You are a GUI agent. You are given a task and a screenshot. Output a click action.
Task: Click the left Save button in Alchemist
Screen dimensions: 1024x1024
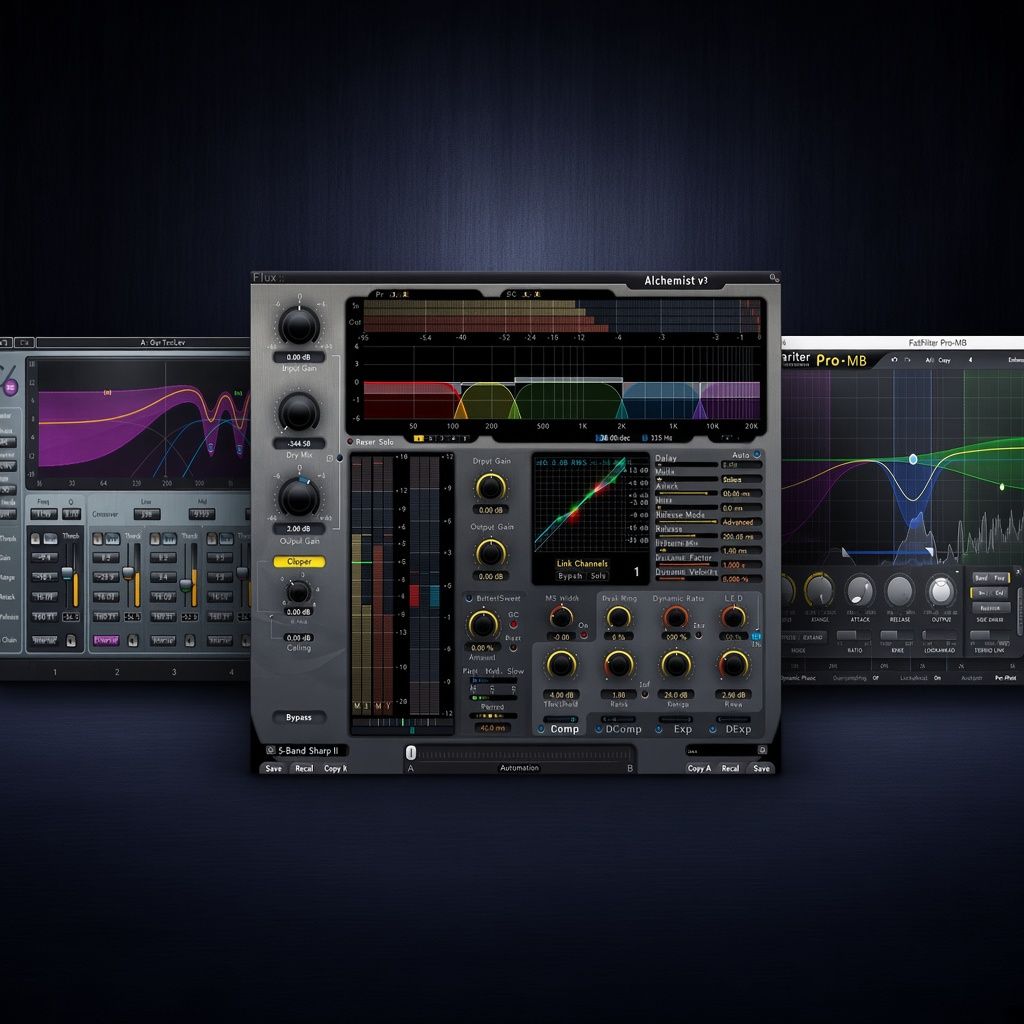(x=274, y=768)
